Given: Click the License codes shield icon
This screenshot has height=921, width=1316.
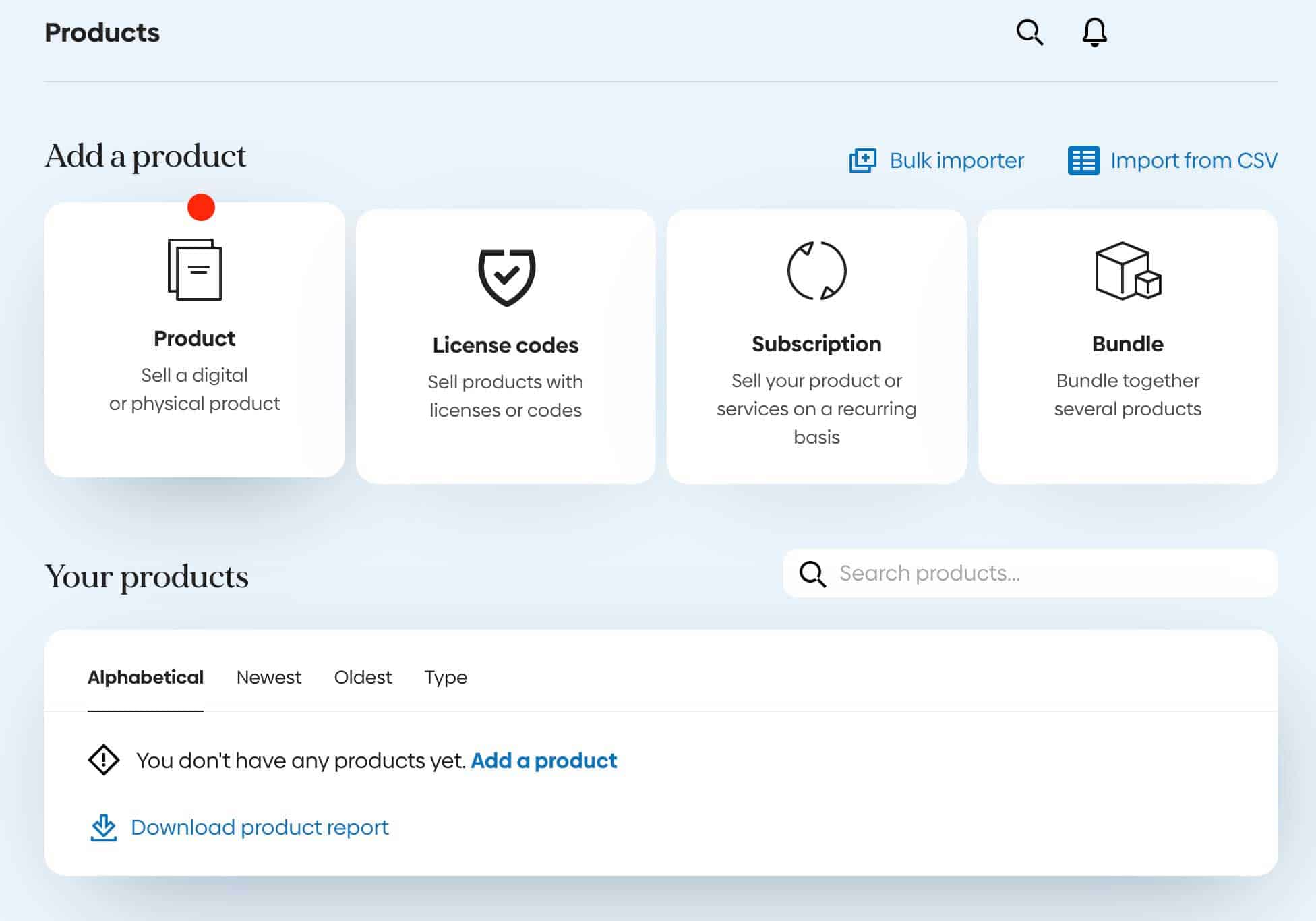Looking at the screenshot, I should click(506, 276).
